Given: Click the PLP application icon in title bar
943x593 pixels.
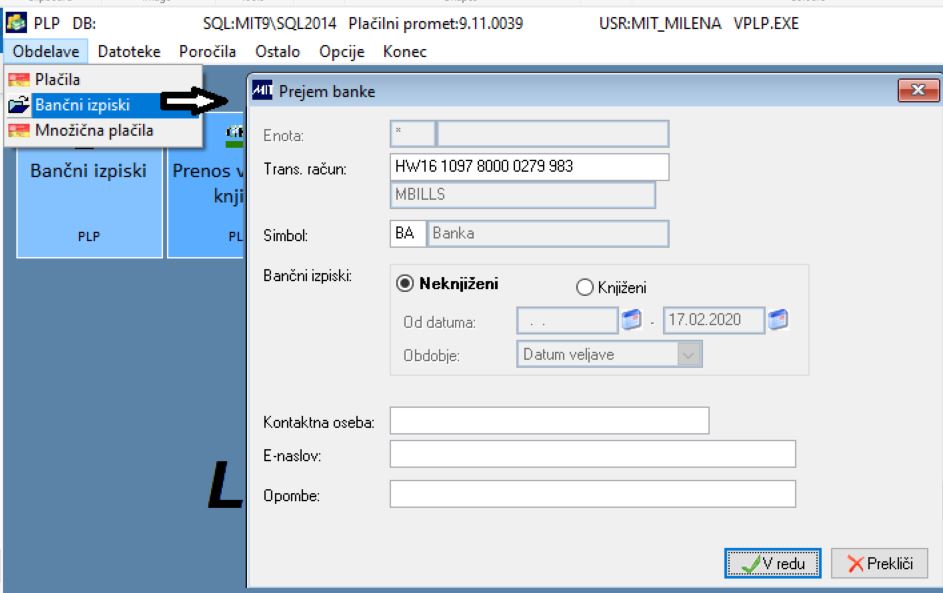Looking at the screenshot, I should tap(16, 23).
